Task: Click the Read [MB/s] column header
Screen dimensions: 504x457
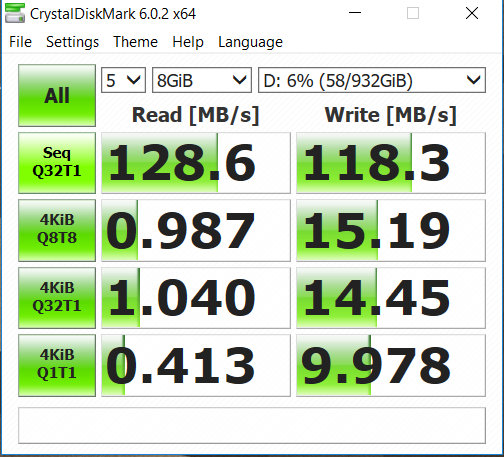Action: pos(196,115)
